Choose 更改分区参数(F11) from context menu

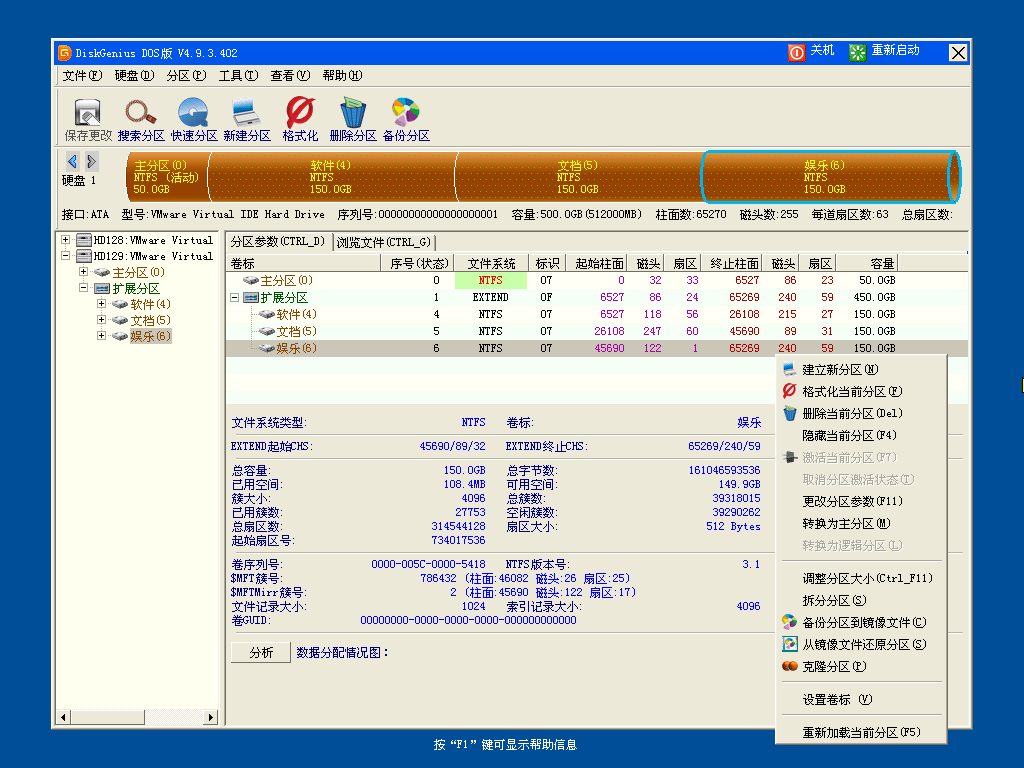coord(861,502)
